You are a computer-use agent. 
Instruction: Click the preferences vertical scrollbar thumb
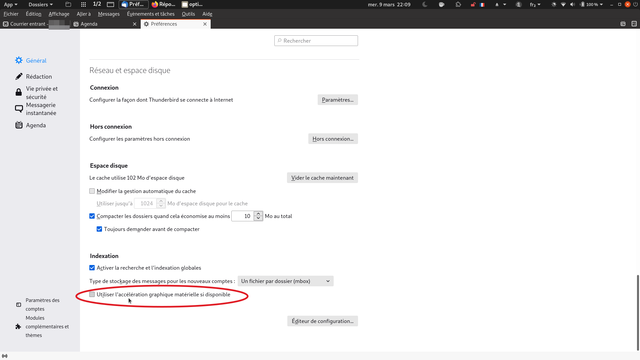pos(638,313)
